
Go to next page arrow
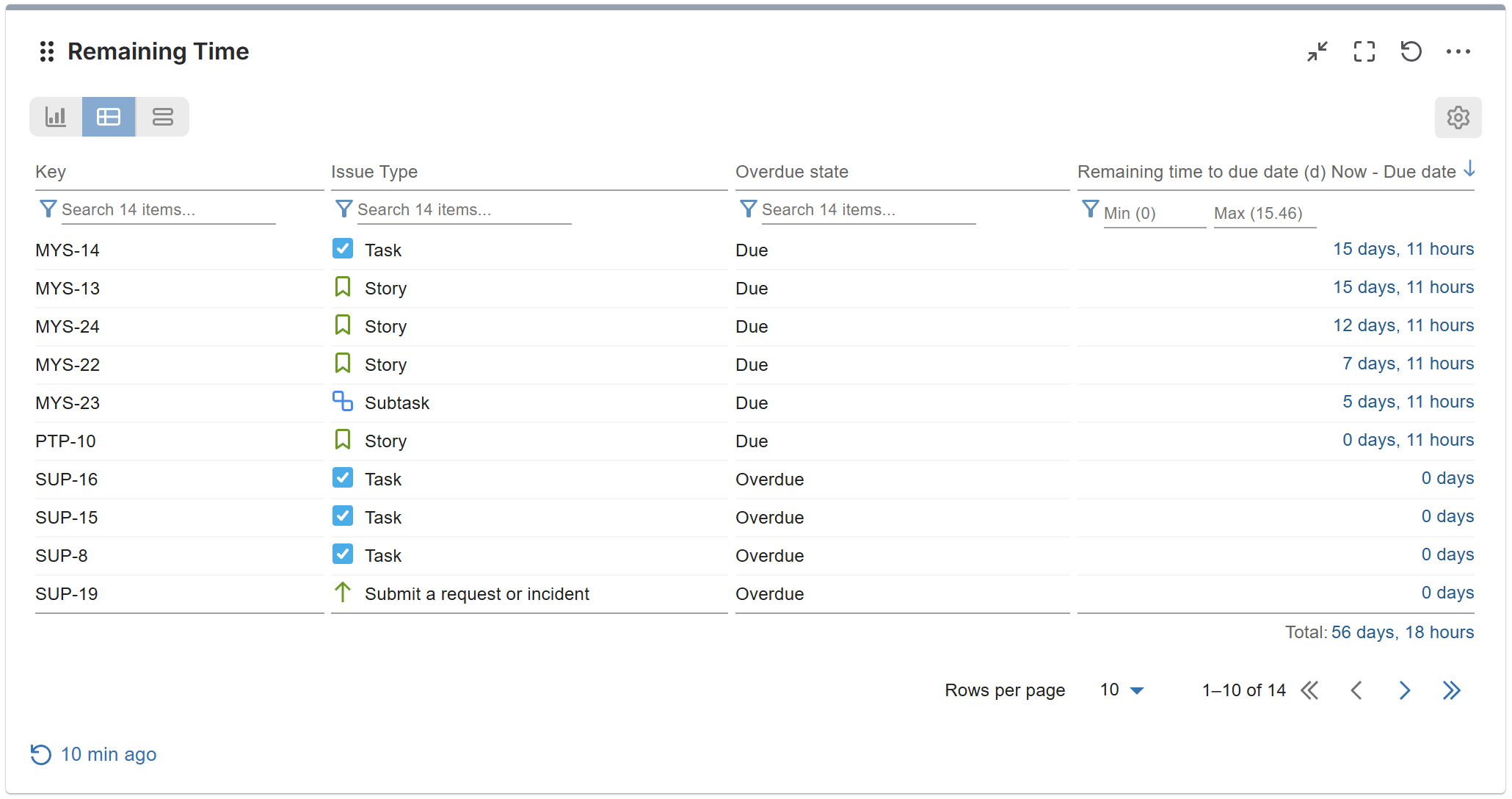[1404, 690]
